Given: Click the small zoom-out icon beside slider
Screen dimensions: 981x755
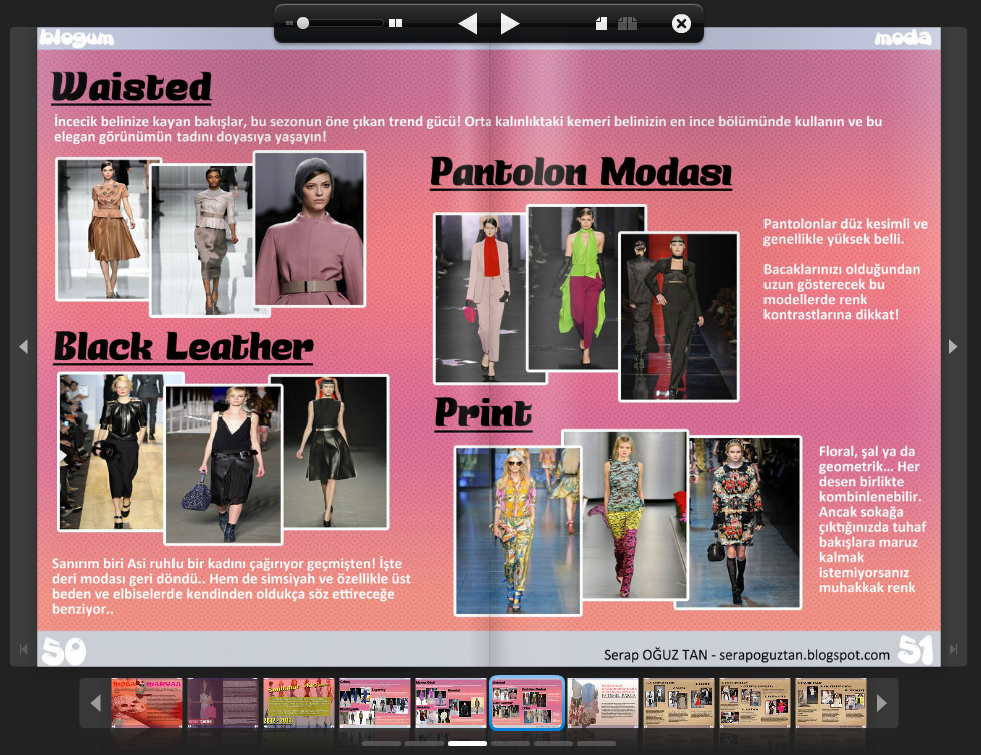Looking at the screenshot, I should tap(289, 23).
